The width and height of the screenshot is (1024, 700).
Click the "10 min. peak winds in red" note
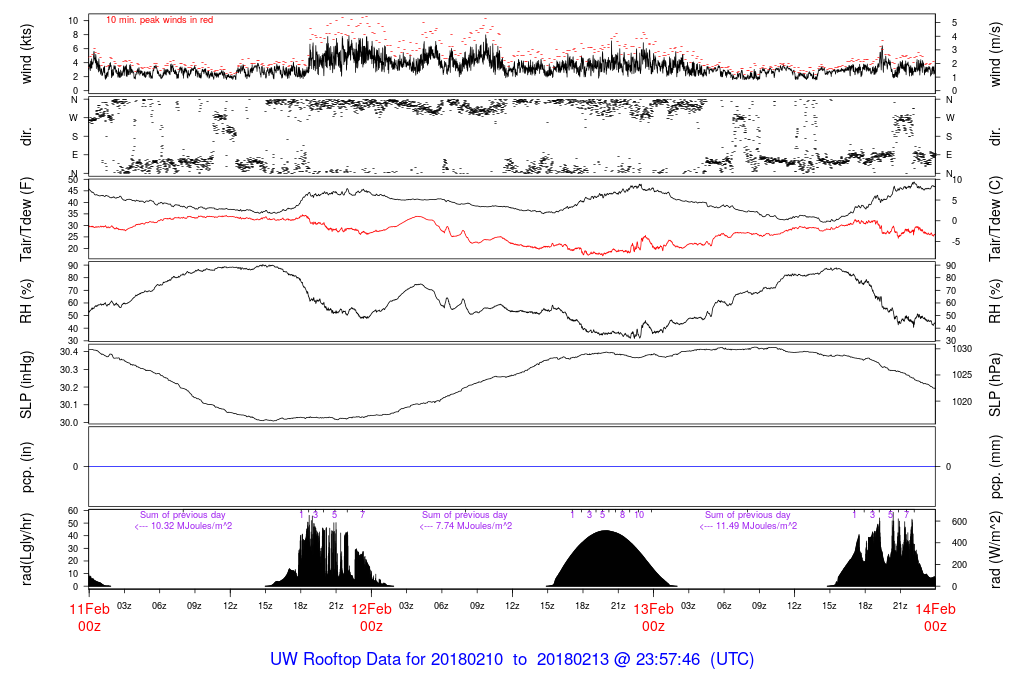point(159,20)
